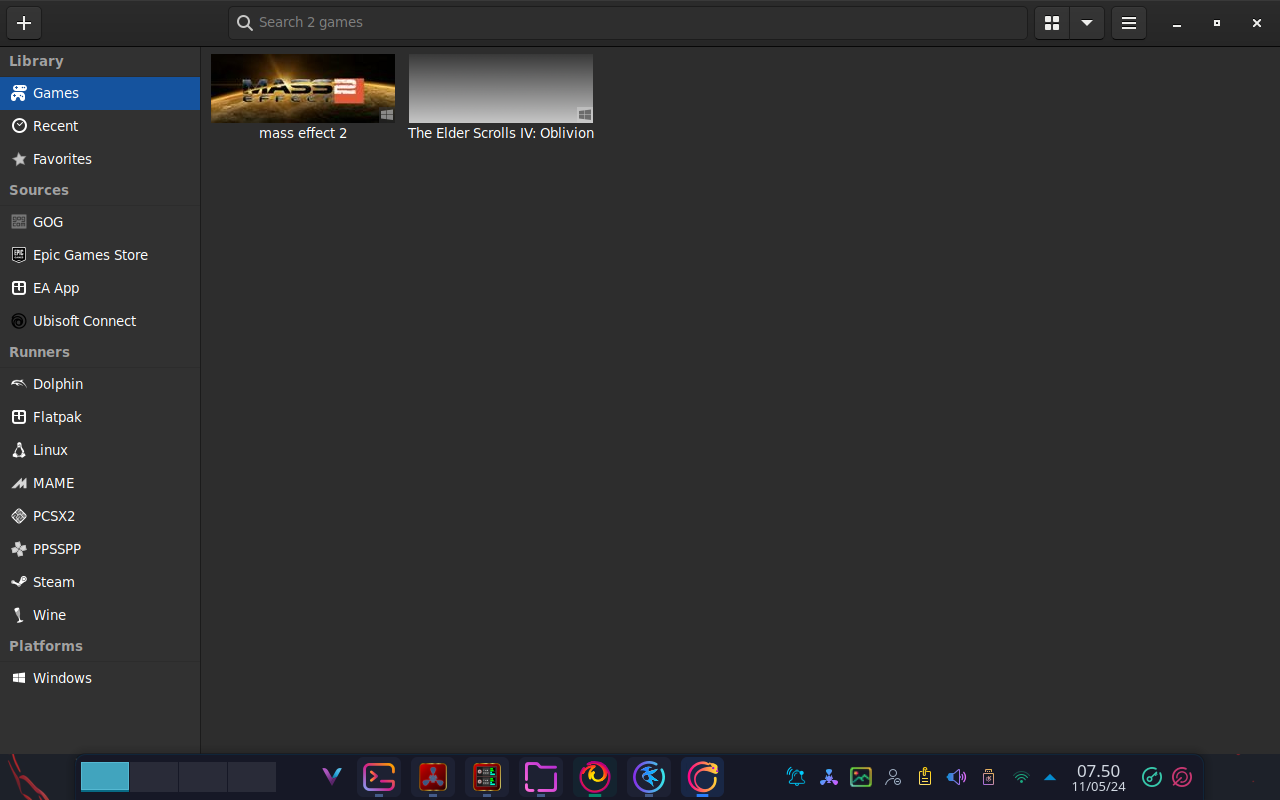Choose the Dolphin runner
The height and width of the screenshot is (800, 1280).
coord(100,384)
